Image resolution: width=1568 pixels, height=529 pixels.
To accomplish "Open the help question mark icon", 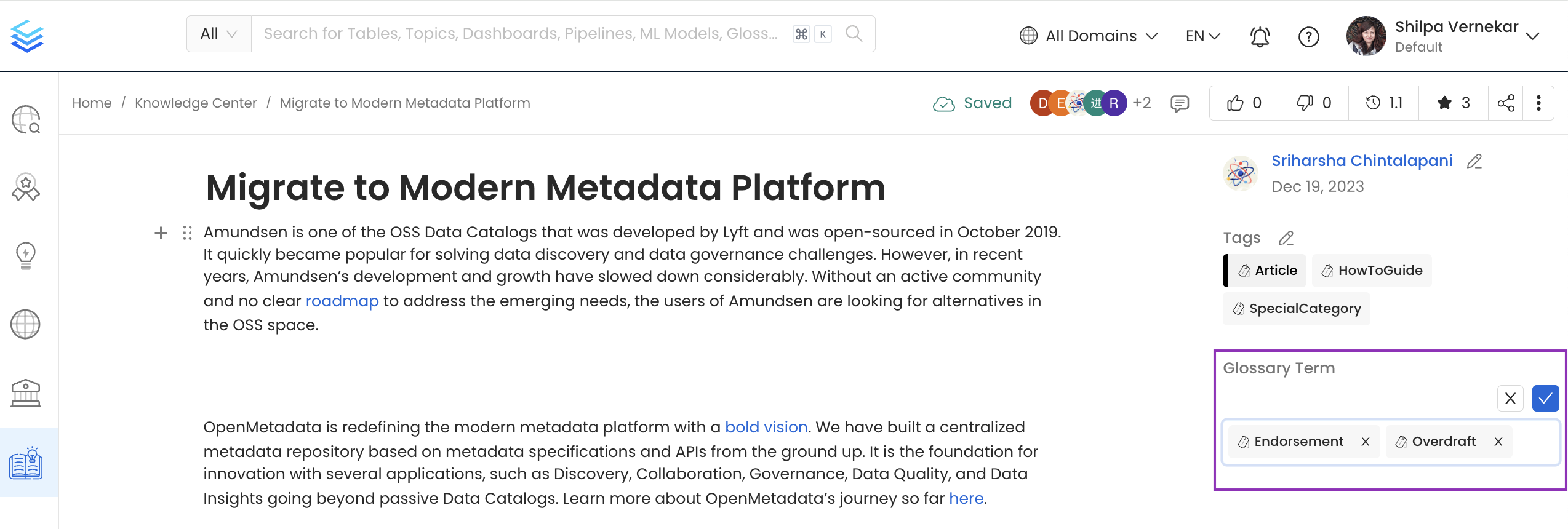I will tap(1308, 37).
